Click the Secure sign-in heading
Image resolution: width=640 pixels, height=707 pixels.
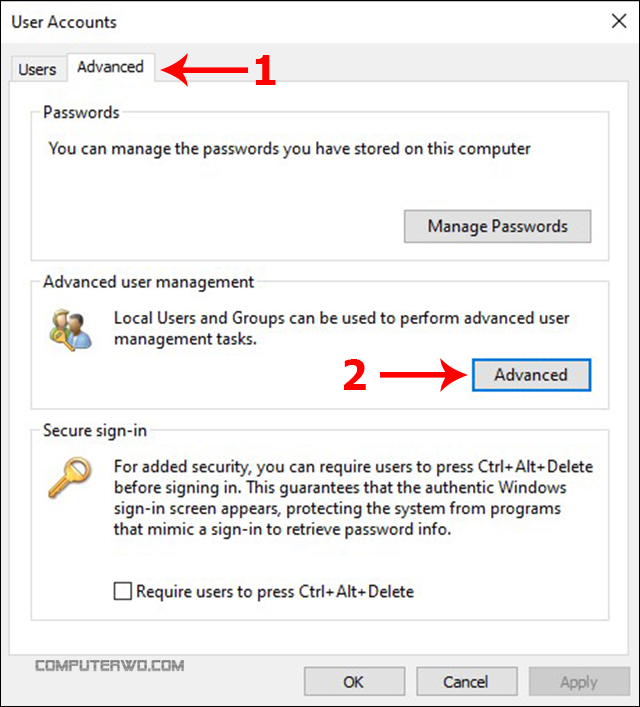pos(95,431)
